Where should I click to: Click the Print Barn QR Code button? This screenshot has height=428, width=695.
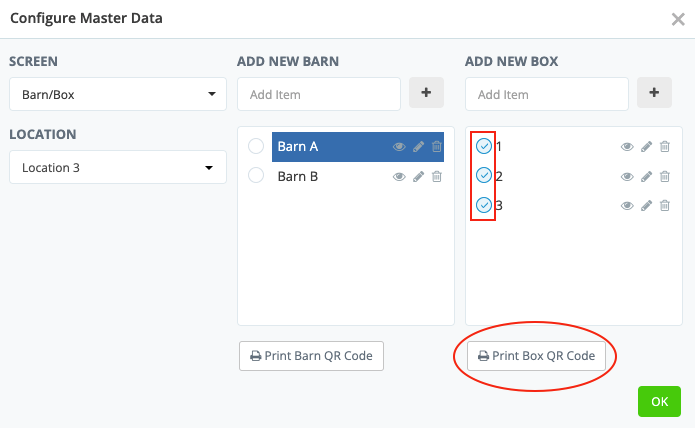pyautogui.click(x=311, y=356)
